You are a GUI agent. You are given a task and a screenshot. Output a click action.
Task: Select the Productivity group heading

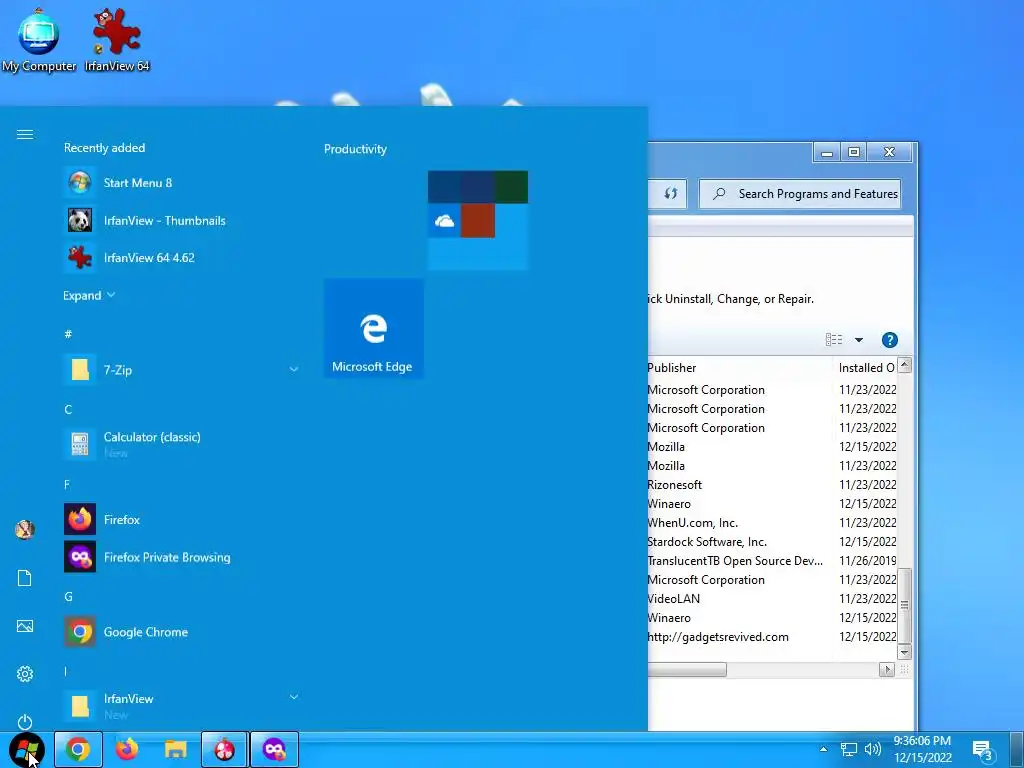tap(355, 149)
